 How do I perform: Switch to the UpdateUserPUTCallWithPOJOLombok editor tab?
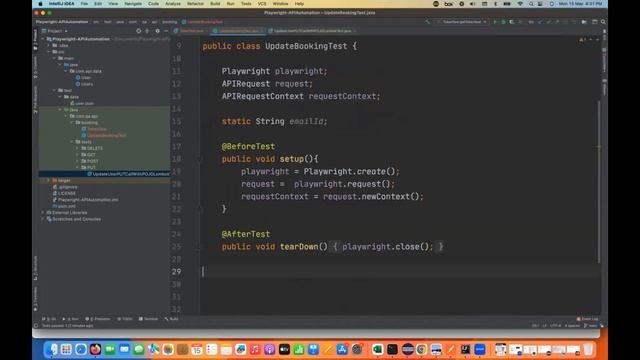313,31
